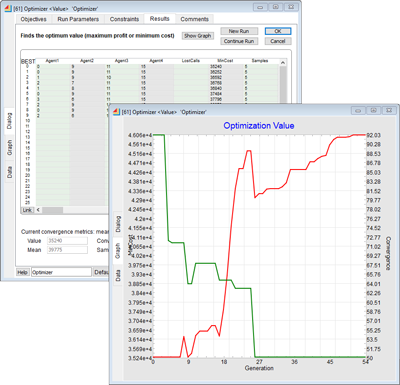This screenshot has width=400, height=385.
Task: Click Cancel in the Optimizer dialog
Action: click(278, 41)
